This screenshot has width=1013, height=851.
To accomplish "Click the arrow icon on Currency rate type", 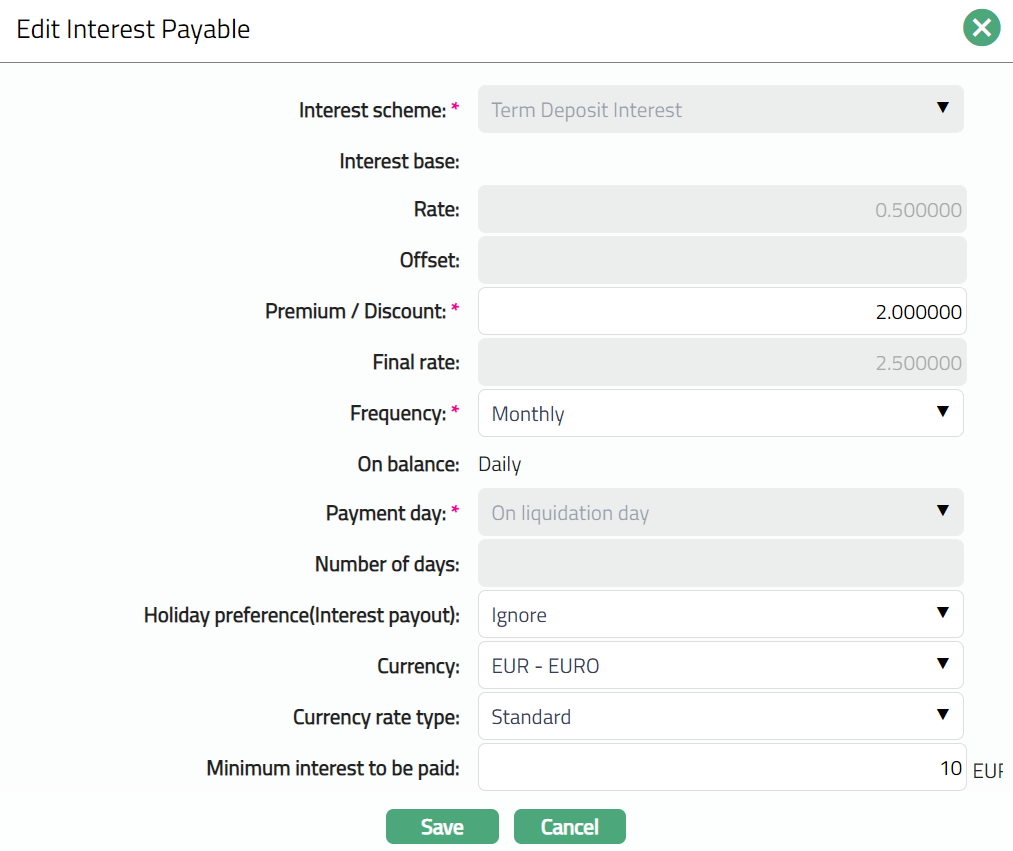I will point(942,715).
